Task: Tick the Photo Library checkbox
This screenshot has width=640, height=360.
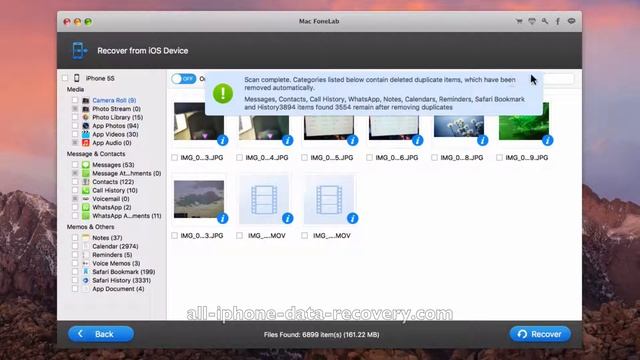Action: (75, 117)
